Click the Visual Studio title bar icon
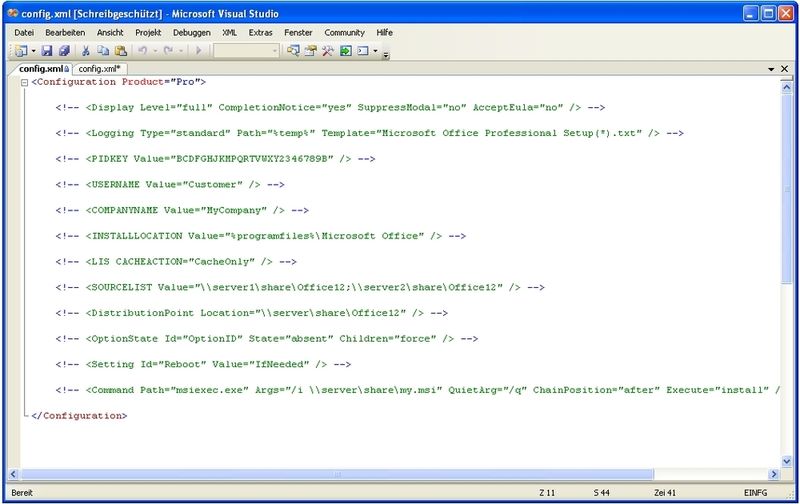 tap(13, 13)
